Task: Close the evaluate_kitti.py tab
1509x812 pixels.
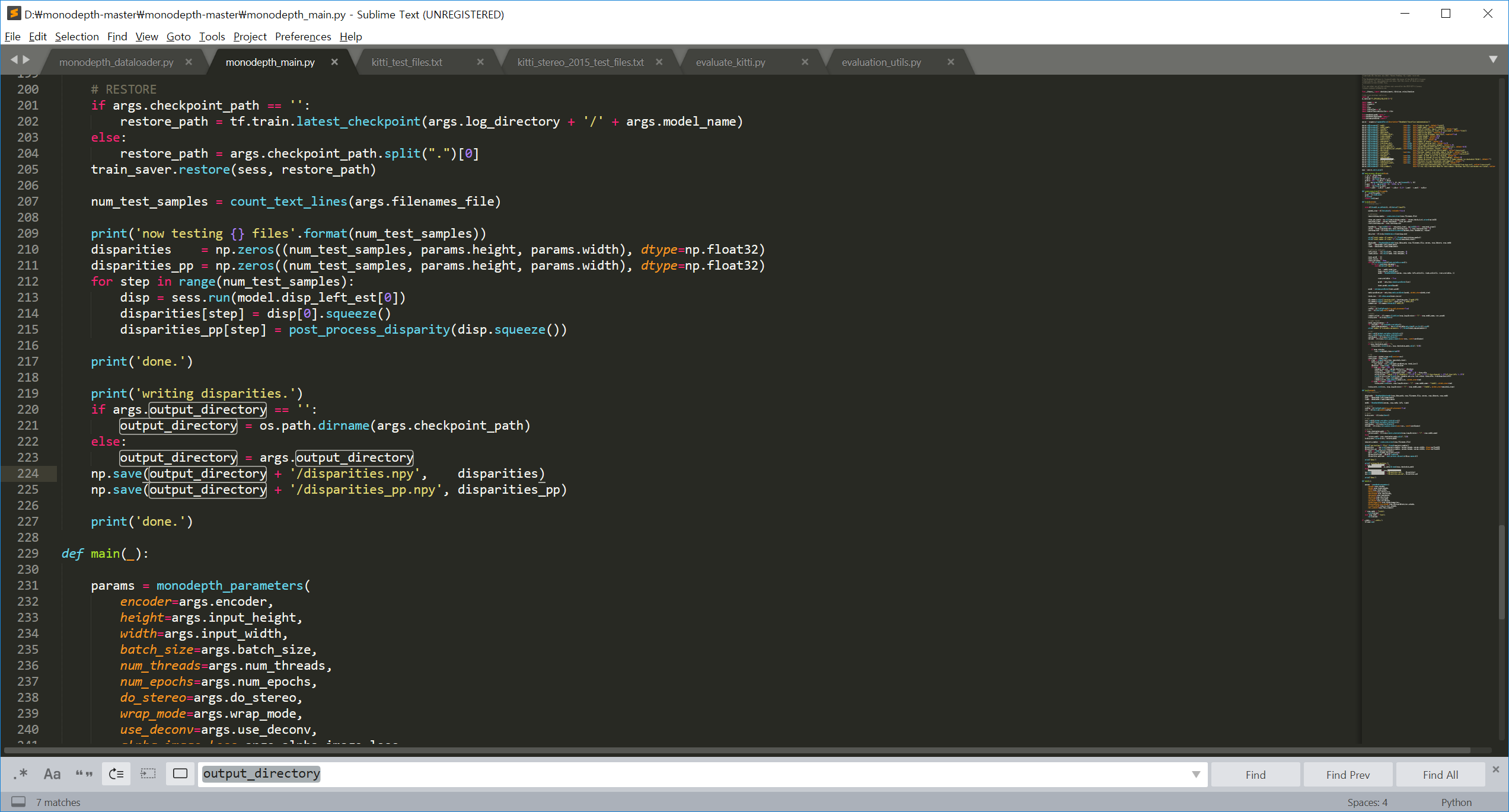Action: 805,62
